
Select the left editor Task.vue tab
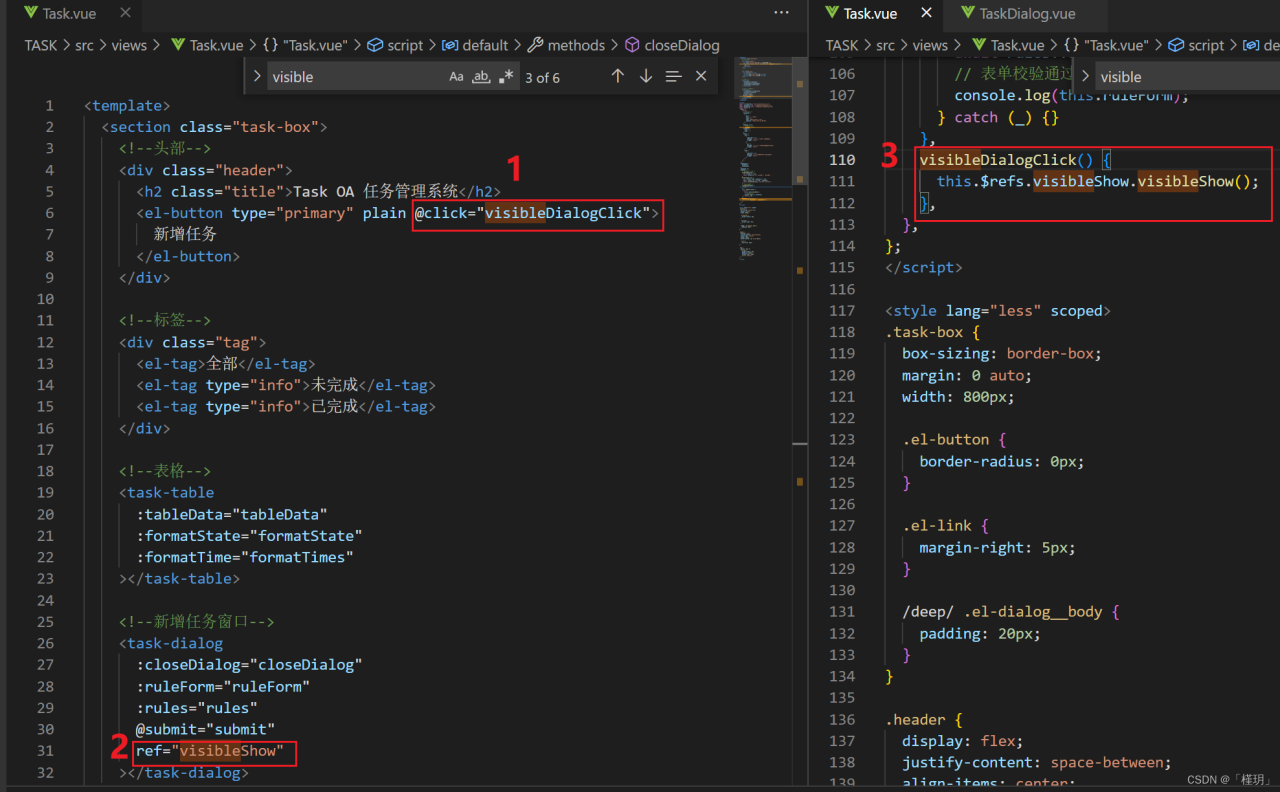70,14
